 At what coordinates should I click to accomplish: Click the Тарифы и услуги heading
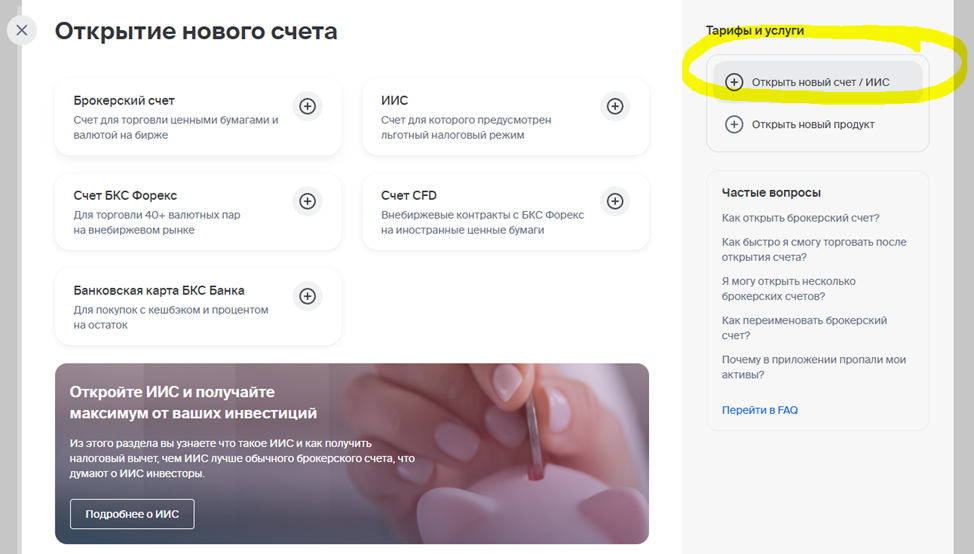click(x=755, y=30)
